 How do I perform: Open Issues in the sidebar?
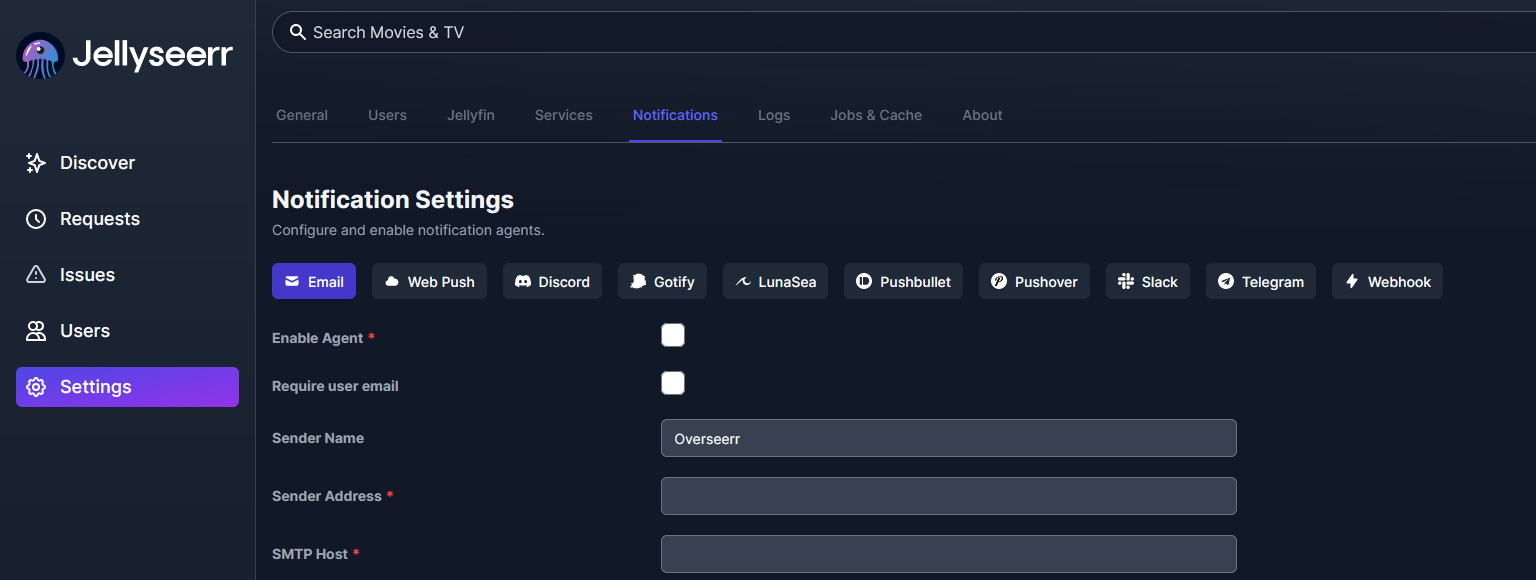(x=127, y=275)
